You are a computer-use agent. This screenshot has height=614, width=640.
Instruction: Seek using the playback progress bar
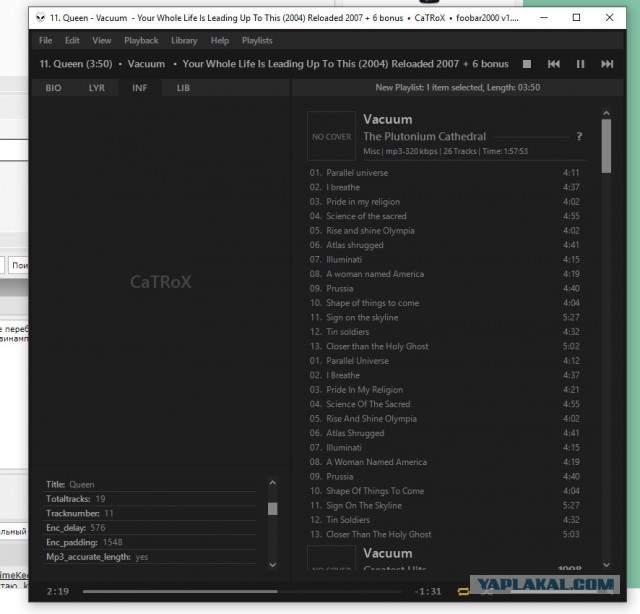point(242,591)
